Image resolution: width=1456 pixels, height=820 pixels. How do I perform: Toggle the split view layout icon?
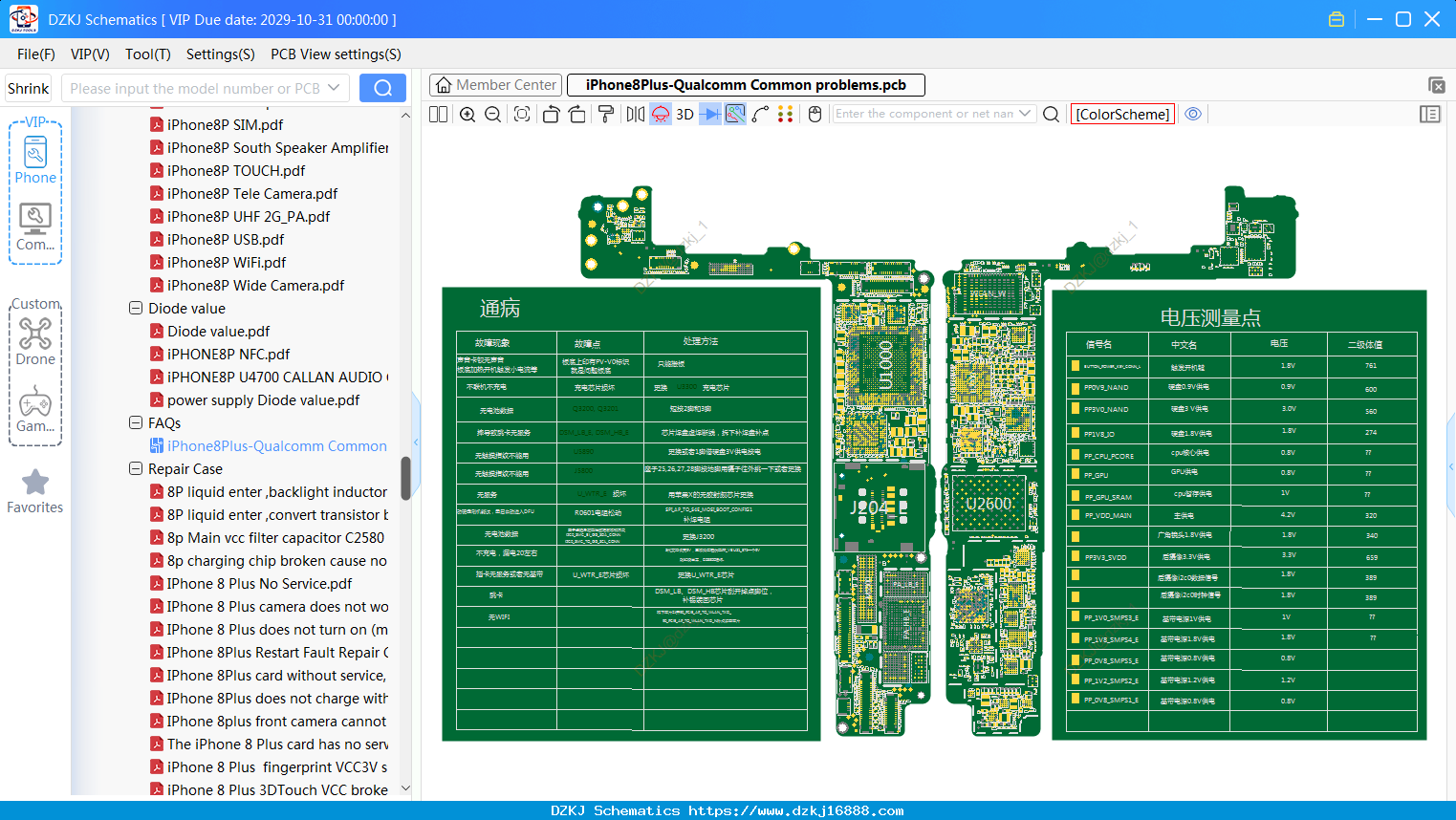point(439,115)
